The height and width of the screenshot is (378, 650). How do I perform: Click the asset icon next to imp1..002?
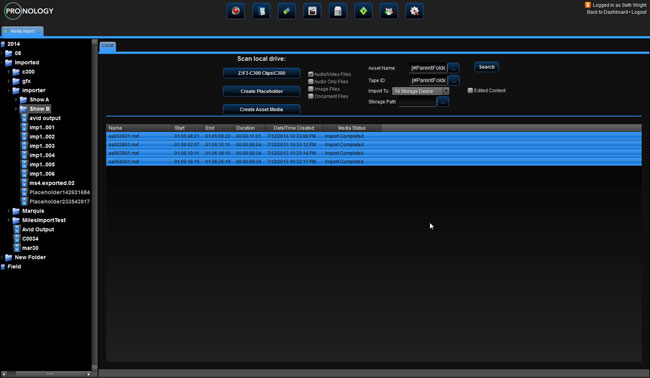[24, 136]
